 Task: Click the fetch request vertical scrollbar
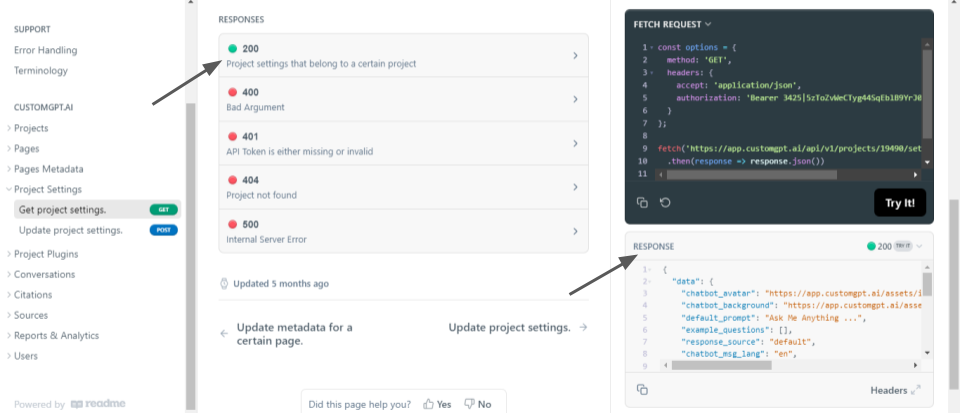(927, 94)
